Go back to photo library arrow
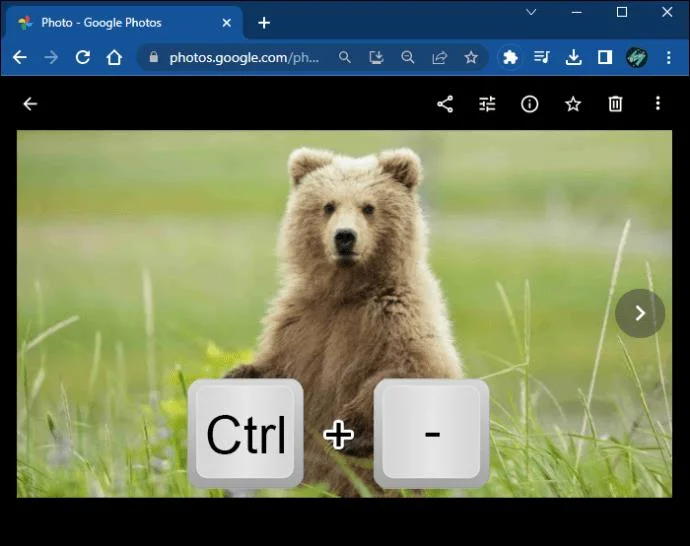Screen dimensions: 690x546 point(30,104)
